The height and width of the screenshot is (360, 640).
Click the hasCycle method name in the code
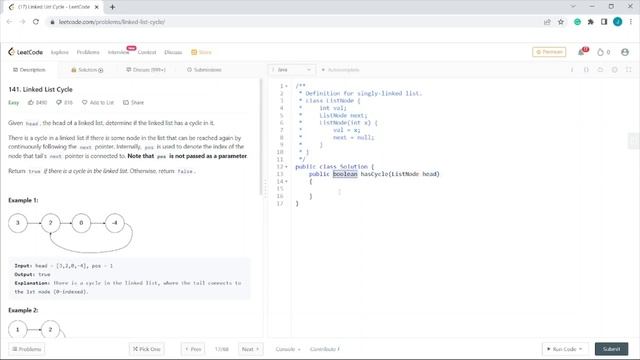point(374,174)
